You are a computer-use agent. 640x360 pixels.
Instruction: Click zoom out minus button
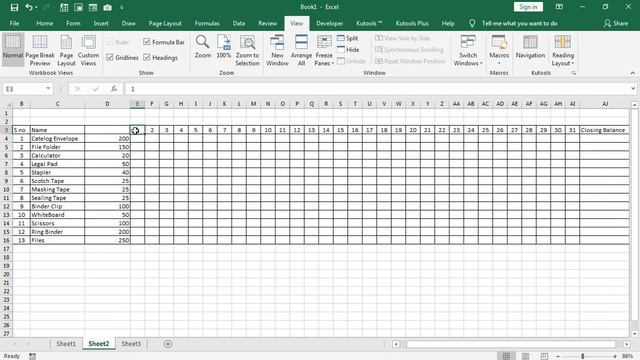[x=558, y=356]
